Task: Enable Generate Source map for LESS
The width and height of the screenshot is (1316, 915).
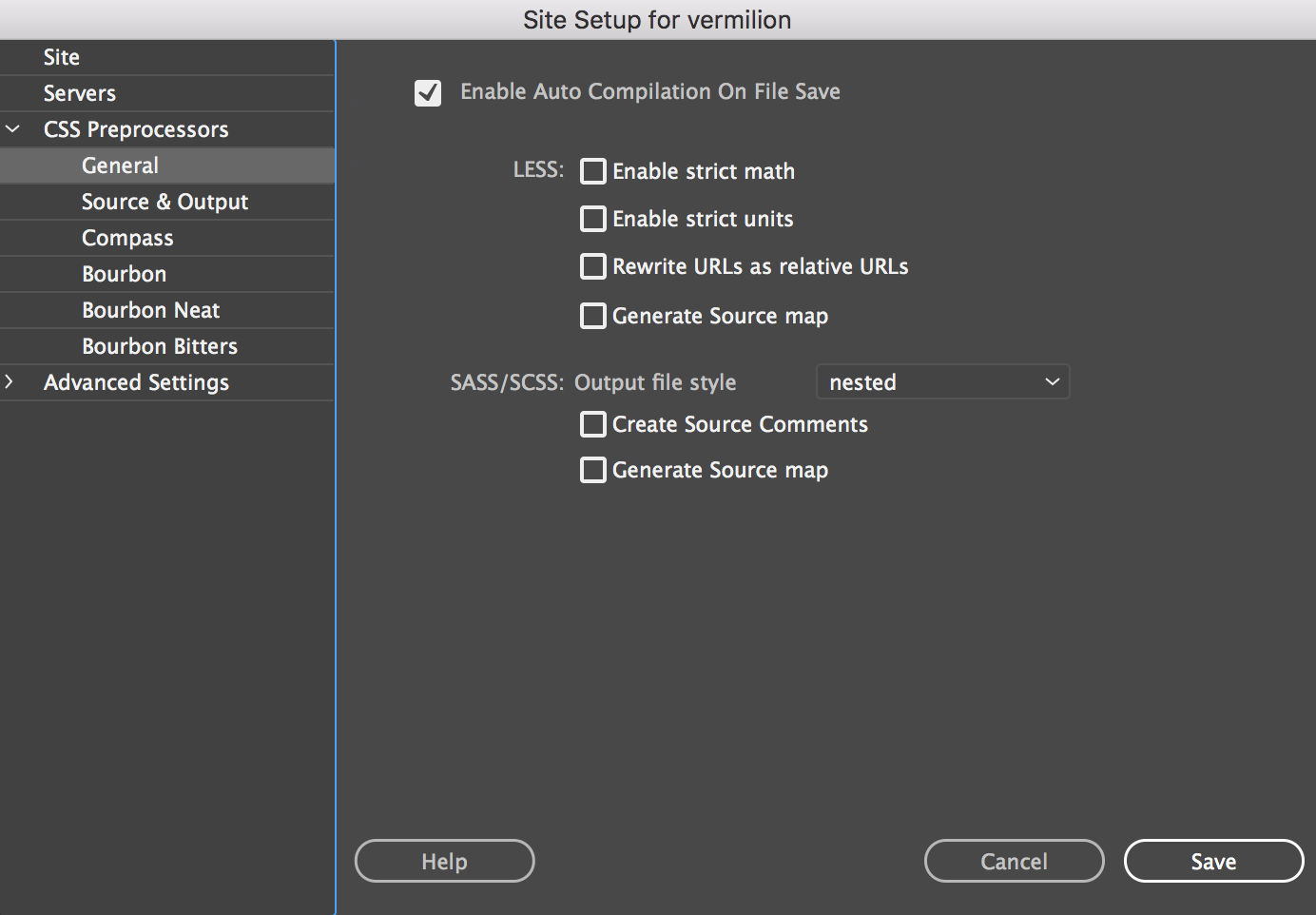Action: (x=592, y=315)
